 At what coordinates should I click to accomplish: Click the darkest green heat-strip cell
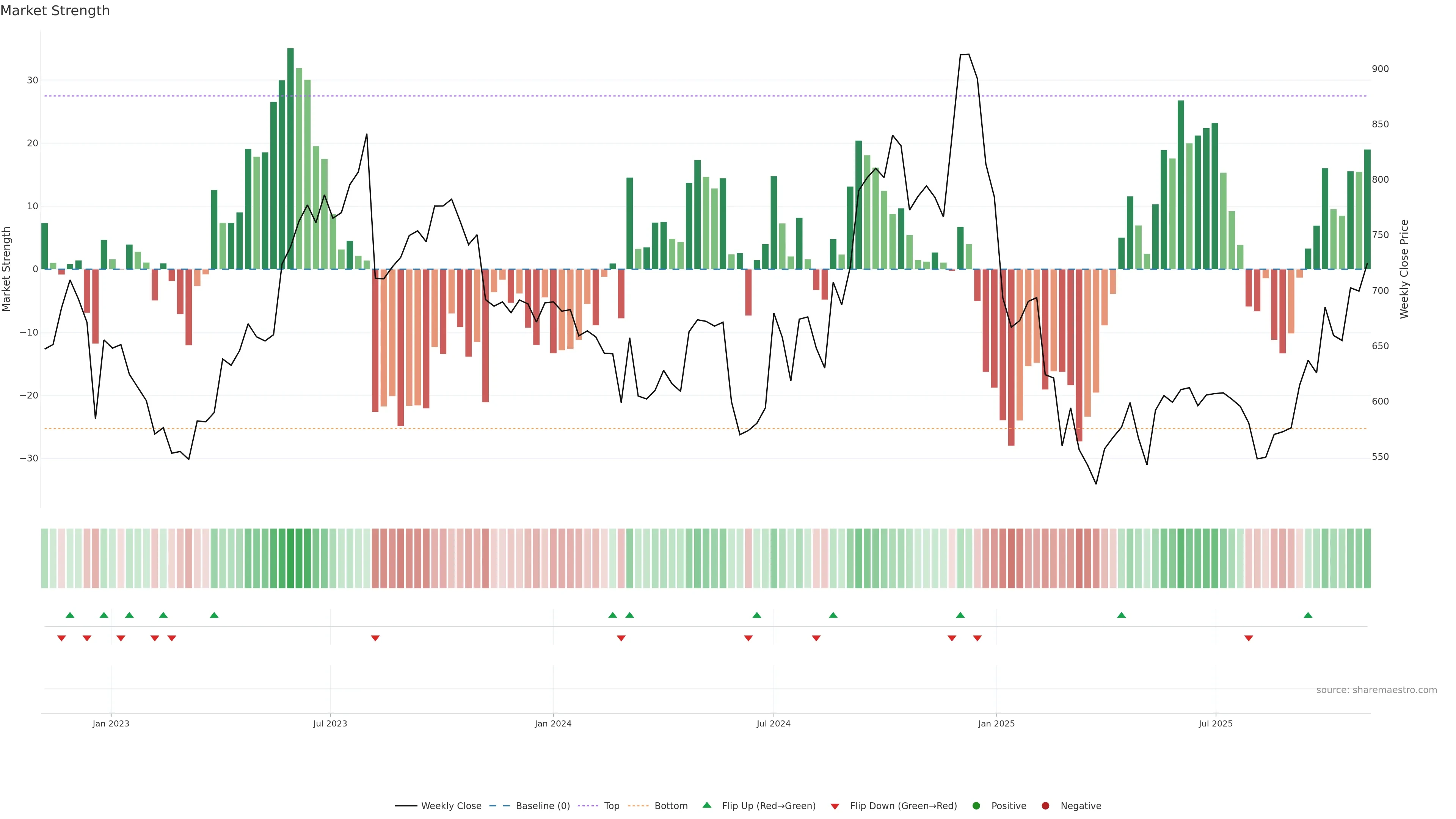click(x=290, y=559)
